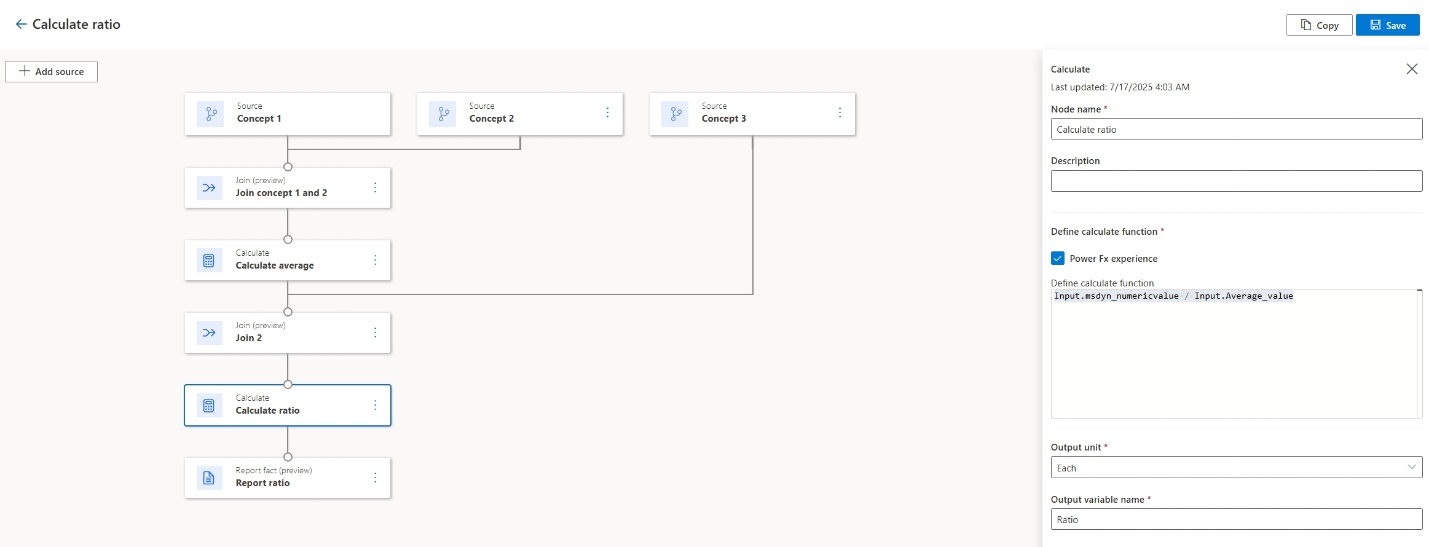Go back using the arrow beside Calculate ratio

point(21,24)
